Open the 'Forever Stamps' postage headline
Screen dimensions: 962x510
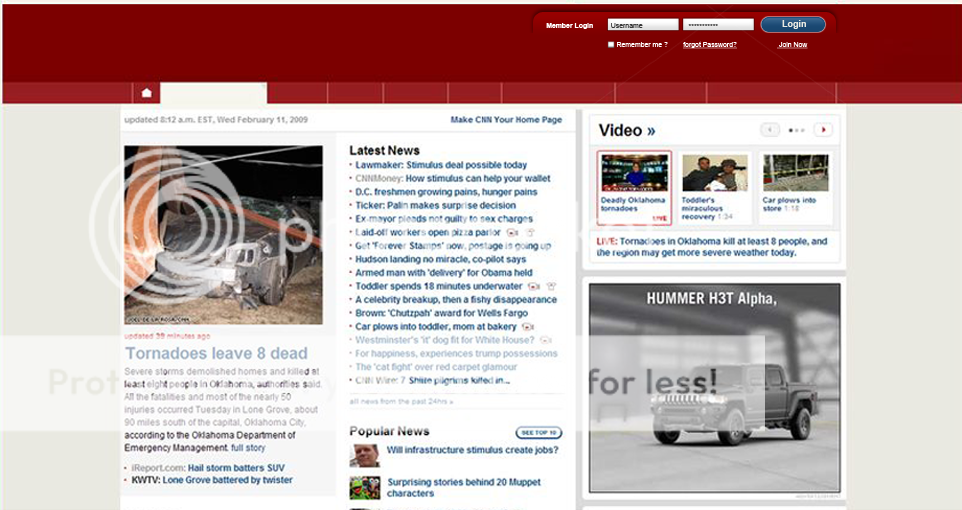click(x=453, y=246)
